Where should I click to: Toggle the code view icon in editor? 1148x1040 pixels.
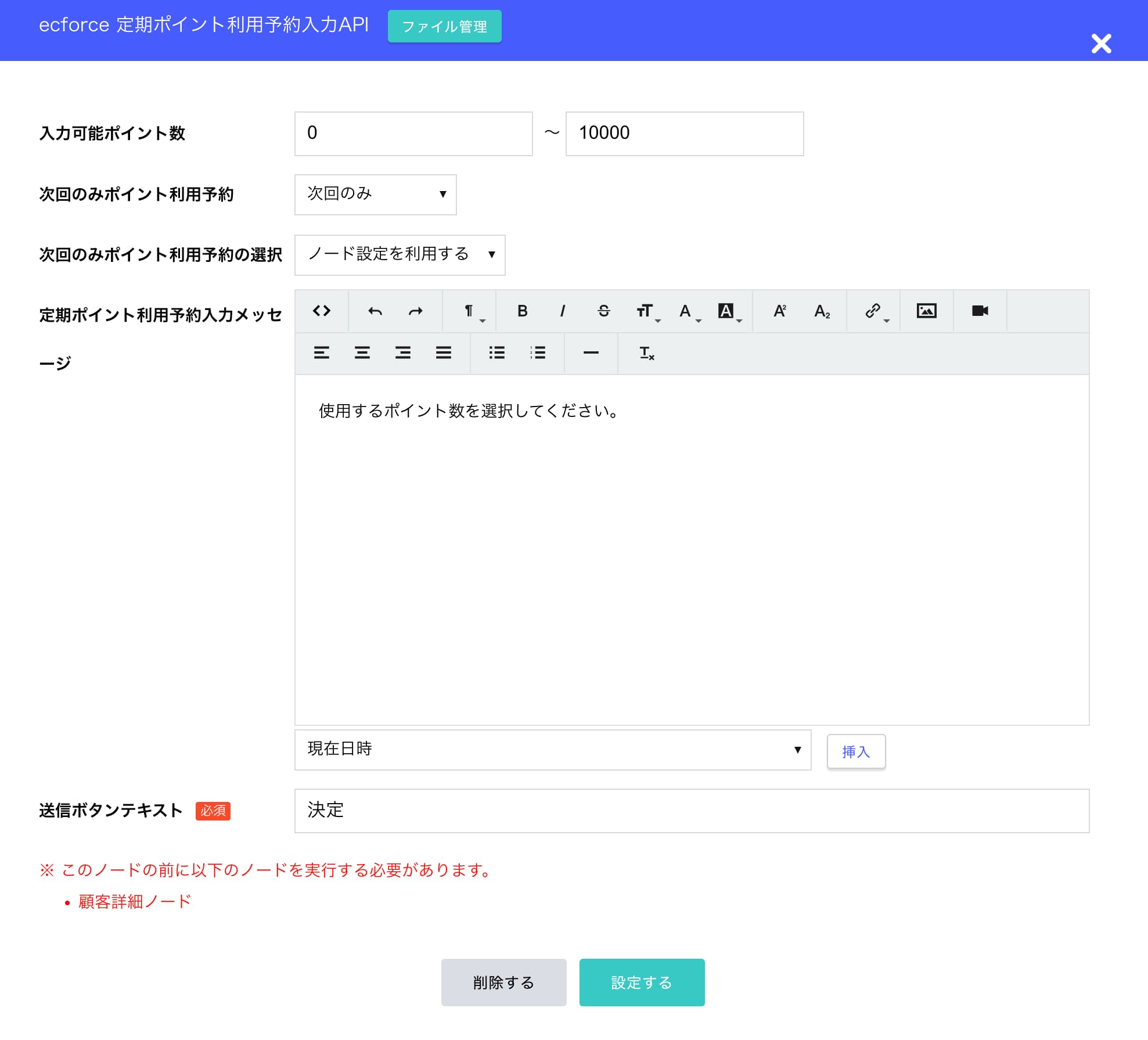coord(321,311)
